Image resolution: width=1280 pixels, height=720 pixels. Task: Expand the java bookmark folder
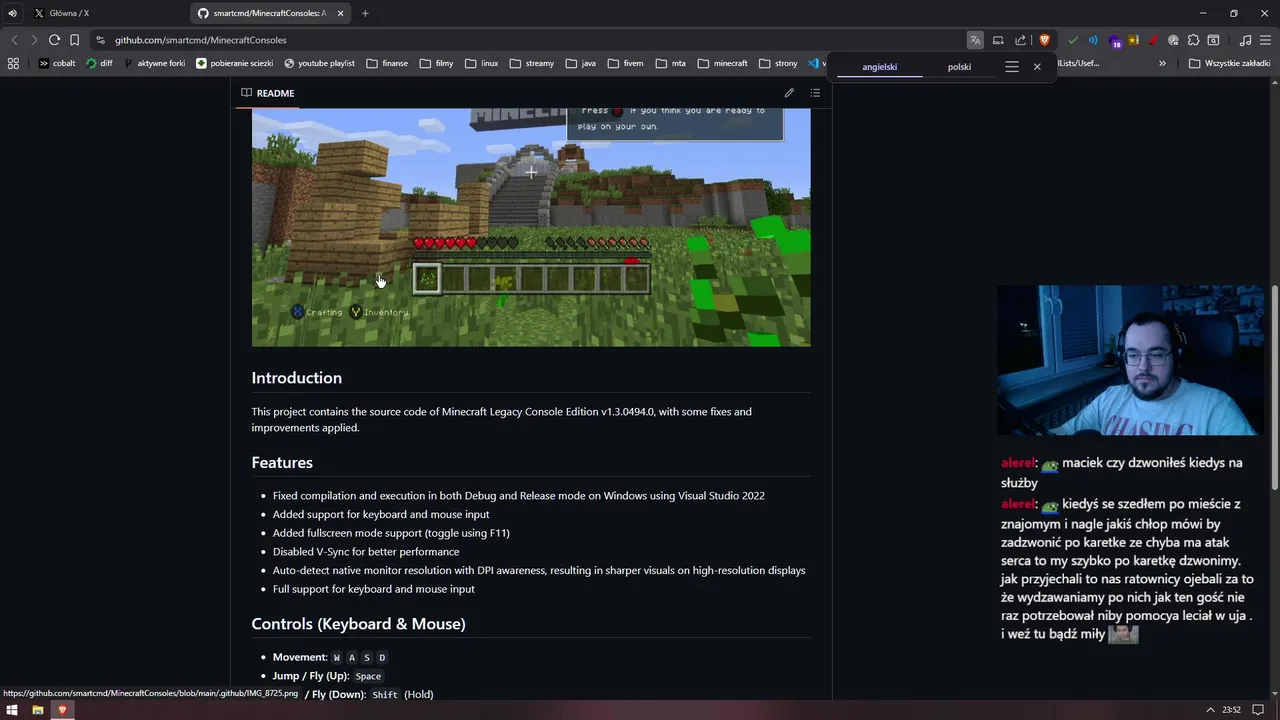click(x=581, y=63)
